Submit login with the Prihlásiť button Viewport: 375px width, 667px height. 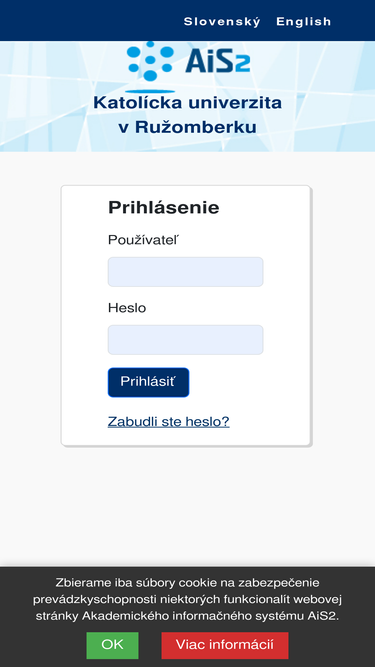[x=148, y=382]
